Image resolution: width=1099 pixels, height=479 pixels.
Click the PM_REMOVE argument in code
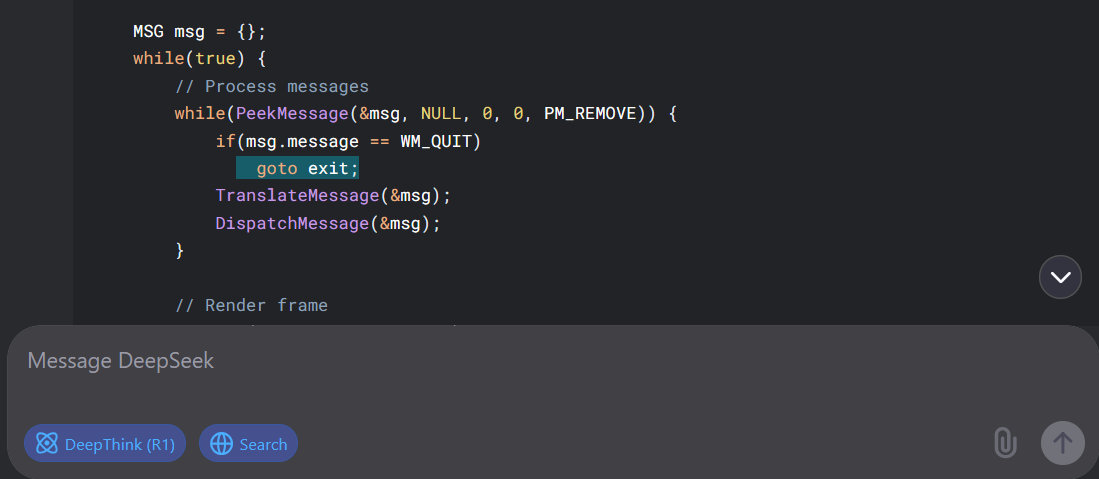590,114
